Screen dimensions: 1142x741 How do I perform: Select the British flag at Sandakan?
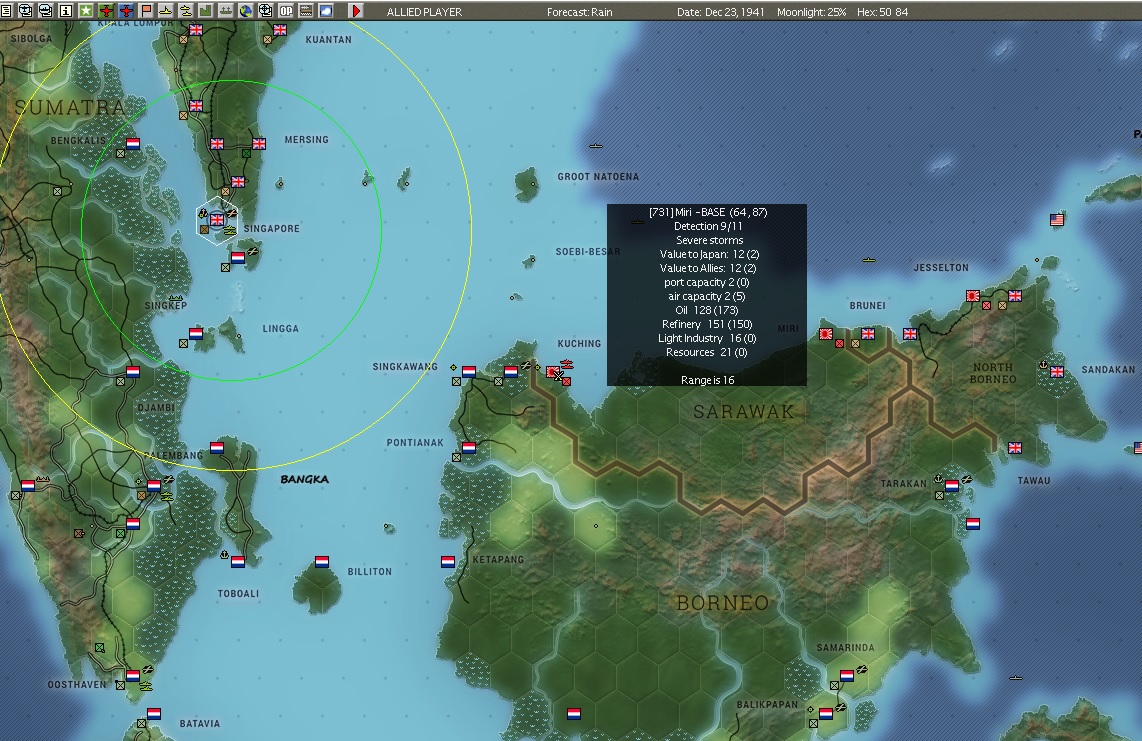point(1057,372)
